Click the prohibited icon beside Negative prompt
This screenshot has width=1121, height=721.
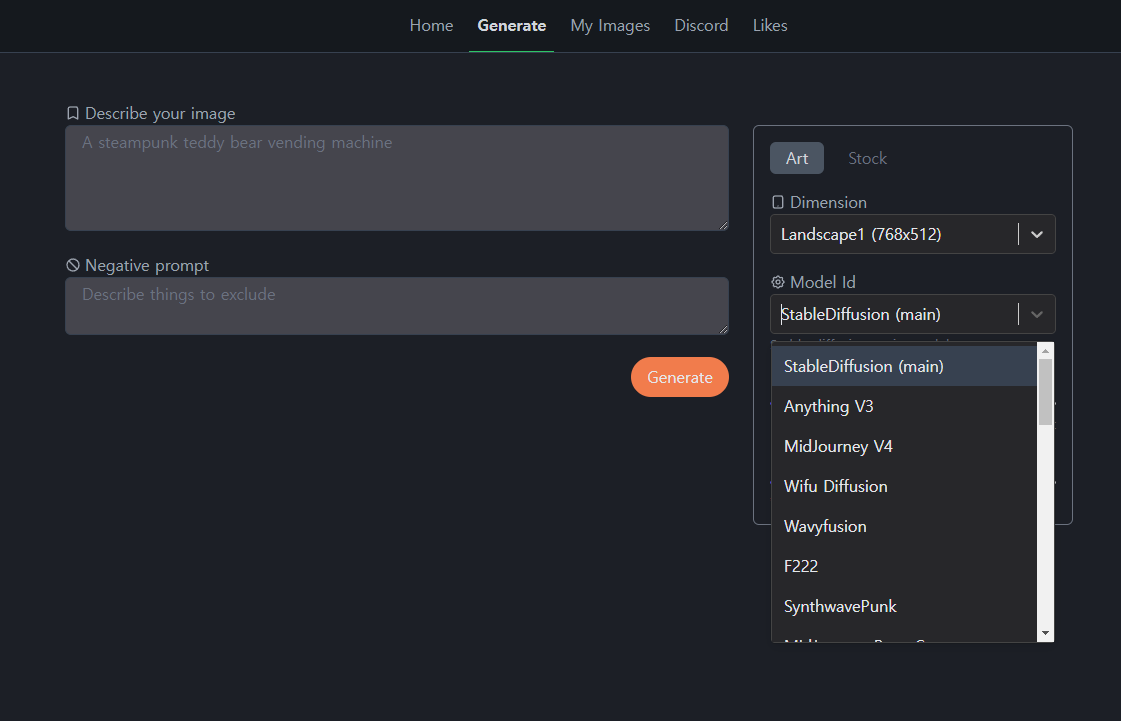pos(73,265)
